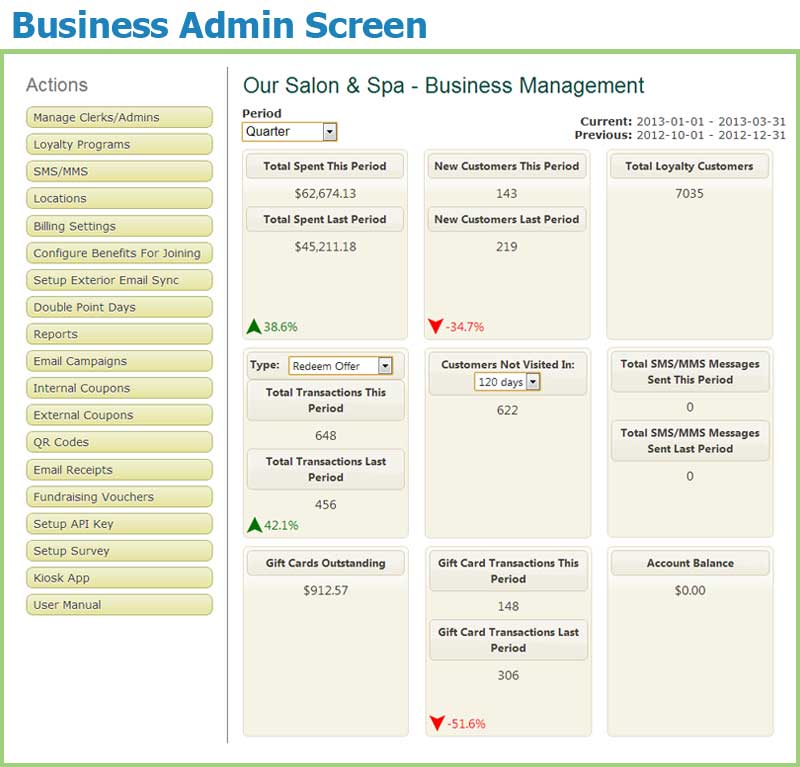Image resolution: width=800 pixels, height=767 pixels.
Task: Click the QR Codes button
Action: pos(119,442)
